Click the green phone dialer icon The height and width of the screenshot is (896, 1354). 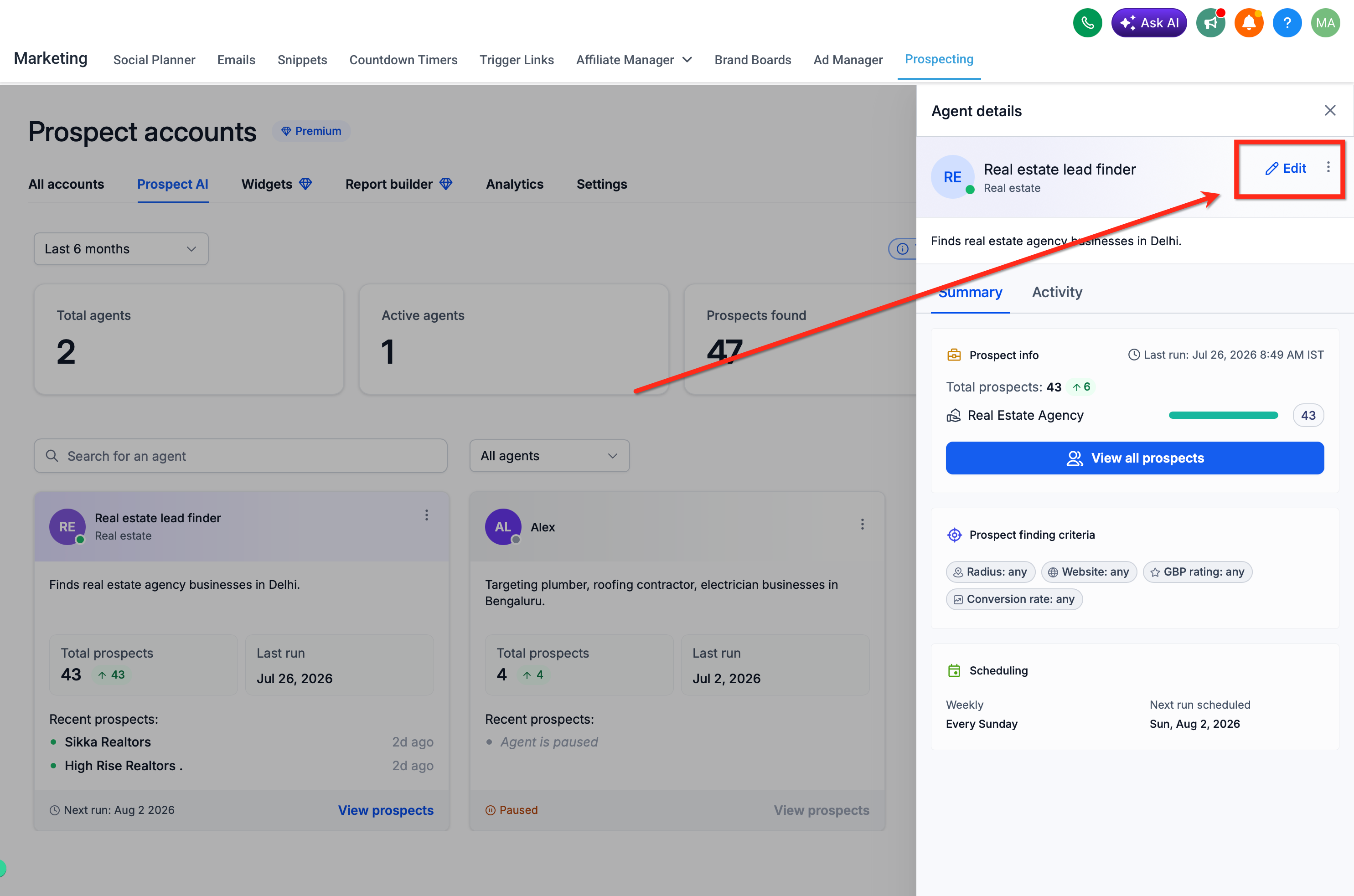click(1087, 23)
